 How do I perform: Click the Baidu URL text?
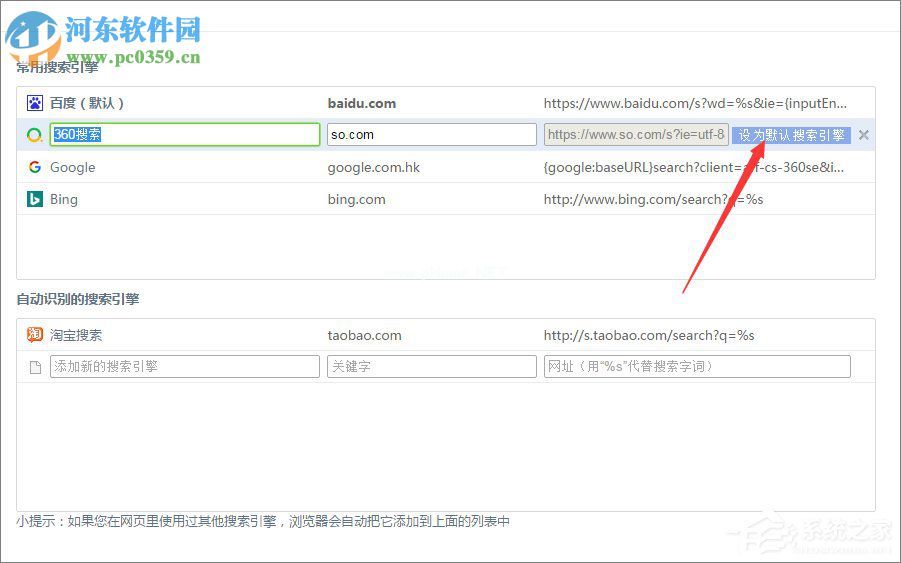click(696, 103)
